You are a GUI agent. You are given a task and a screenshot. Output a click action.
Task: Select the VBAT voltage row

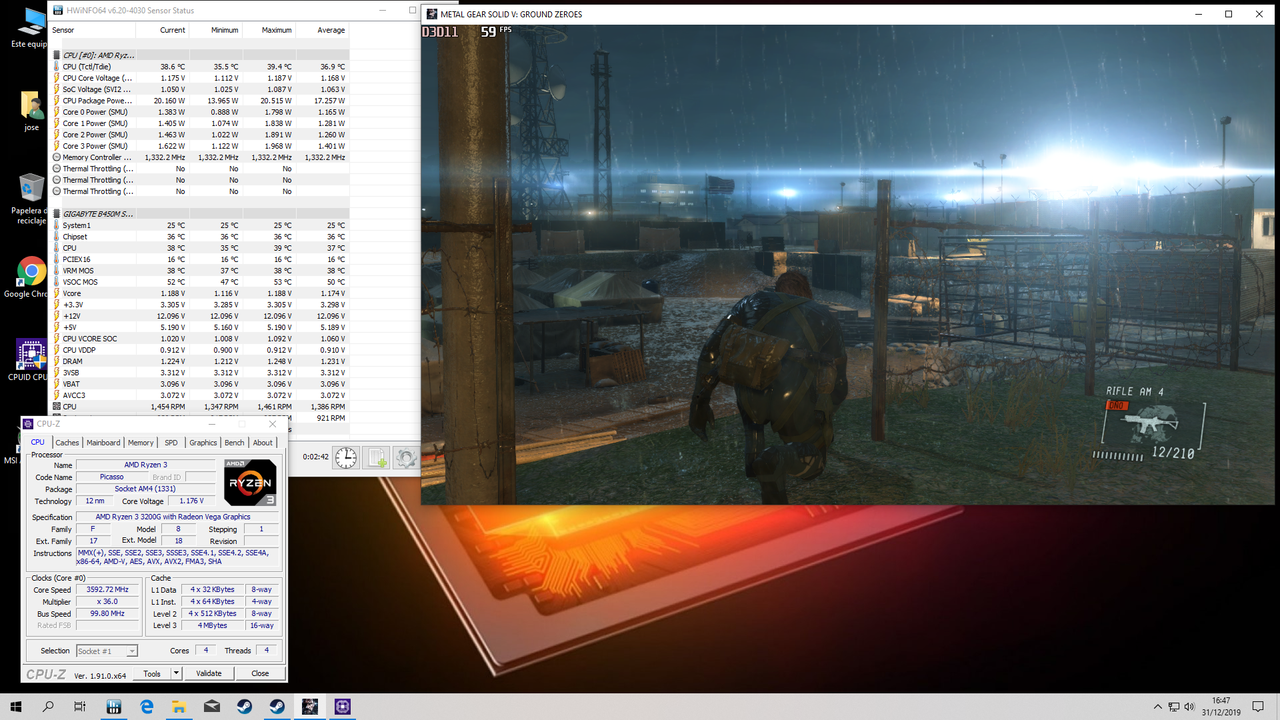[199, 384]
